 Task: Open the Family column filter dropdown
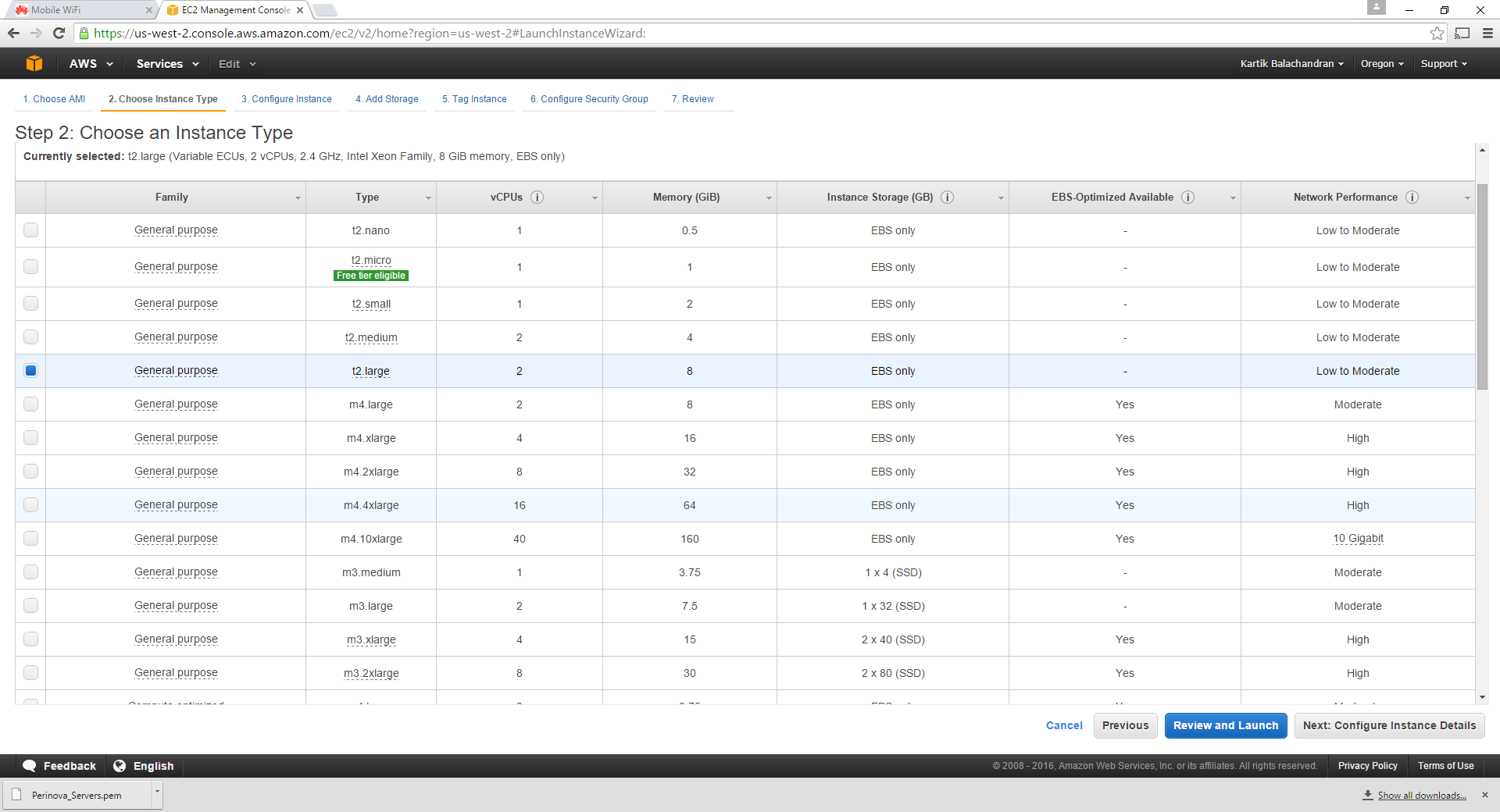(298, 198)
